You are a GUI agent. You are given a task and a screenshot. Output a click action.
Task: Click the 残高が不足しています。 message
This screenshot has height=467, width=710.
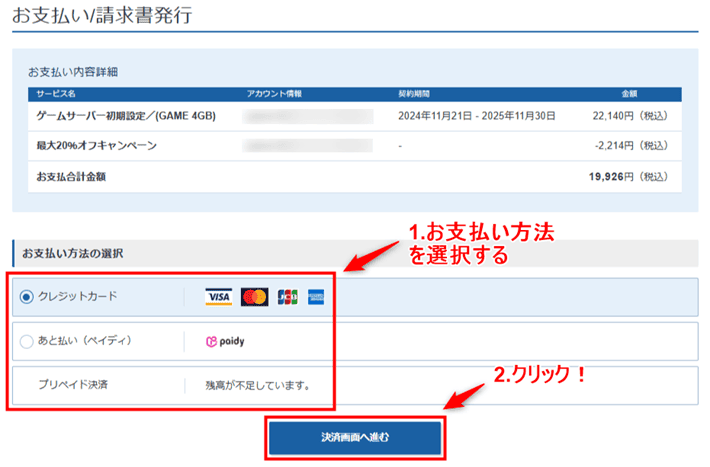pyautogui.click(x=258, y=385)
